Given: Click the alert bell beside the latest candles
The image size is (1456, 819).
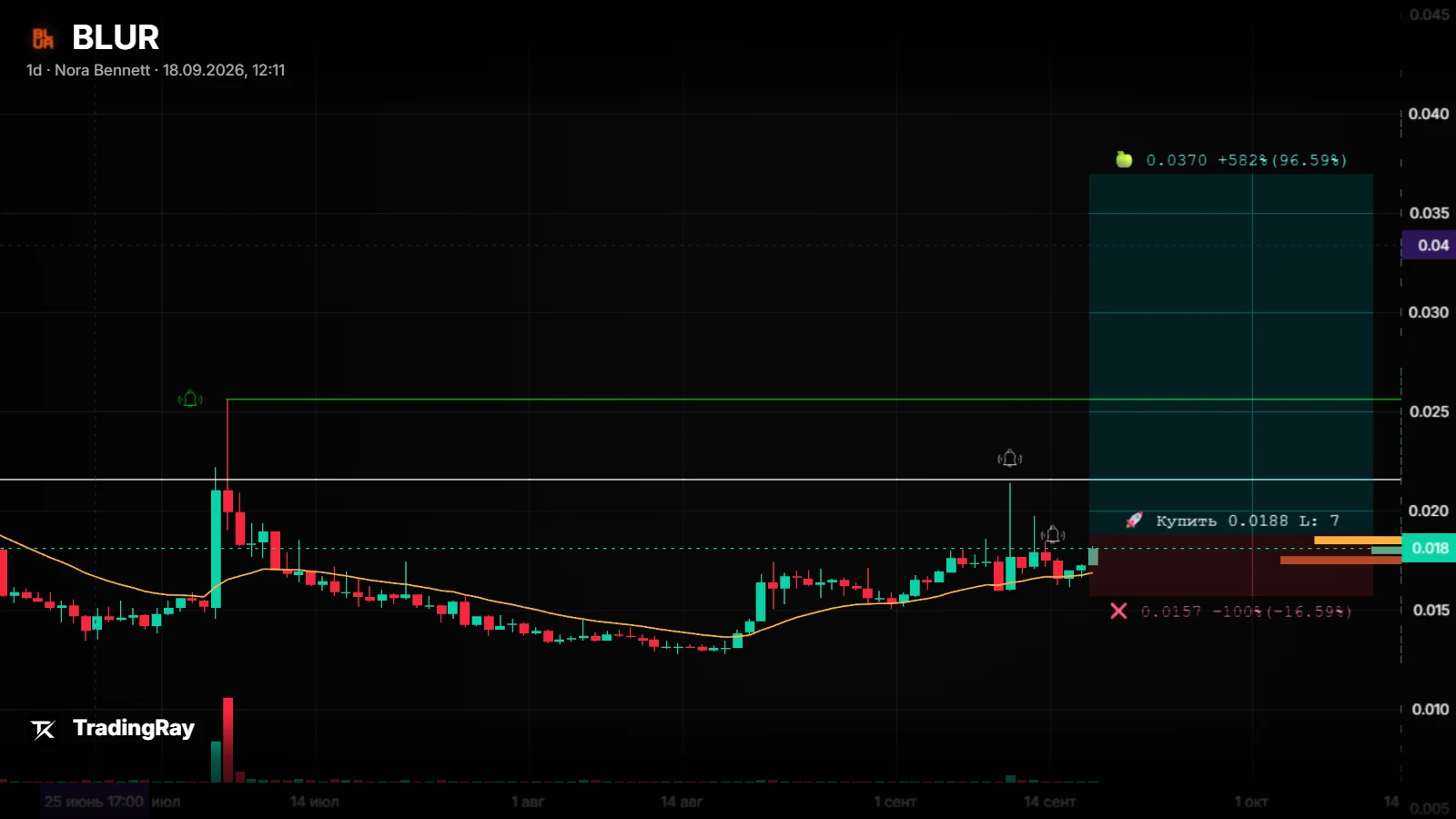Looking at the screenshot, I should 1053,534.
